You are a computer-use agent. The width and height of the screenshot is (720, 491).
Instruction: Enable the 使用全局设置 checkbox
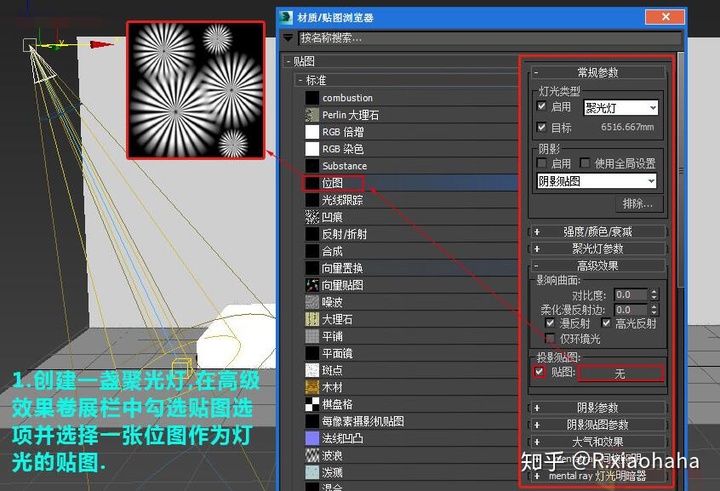coord(585,163)
